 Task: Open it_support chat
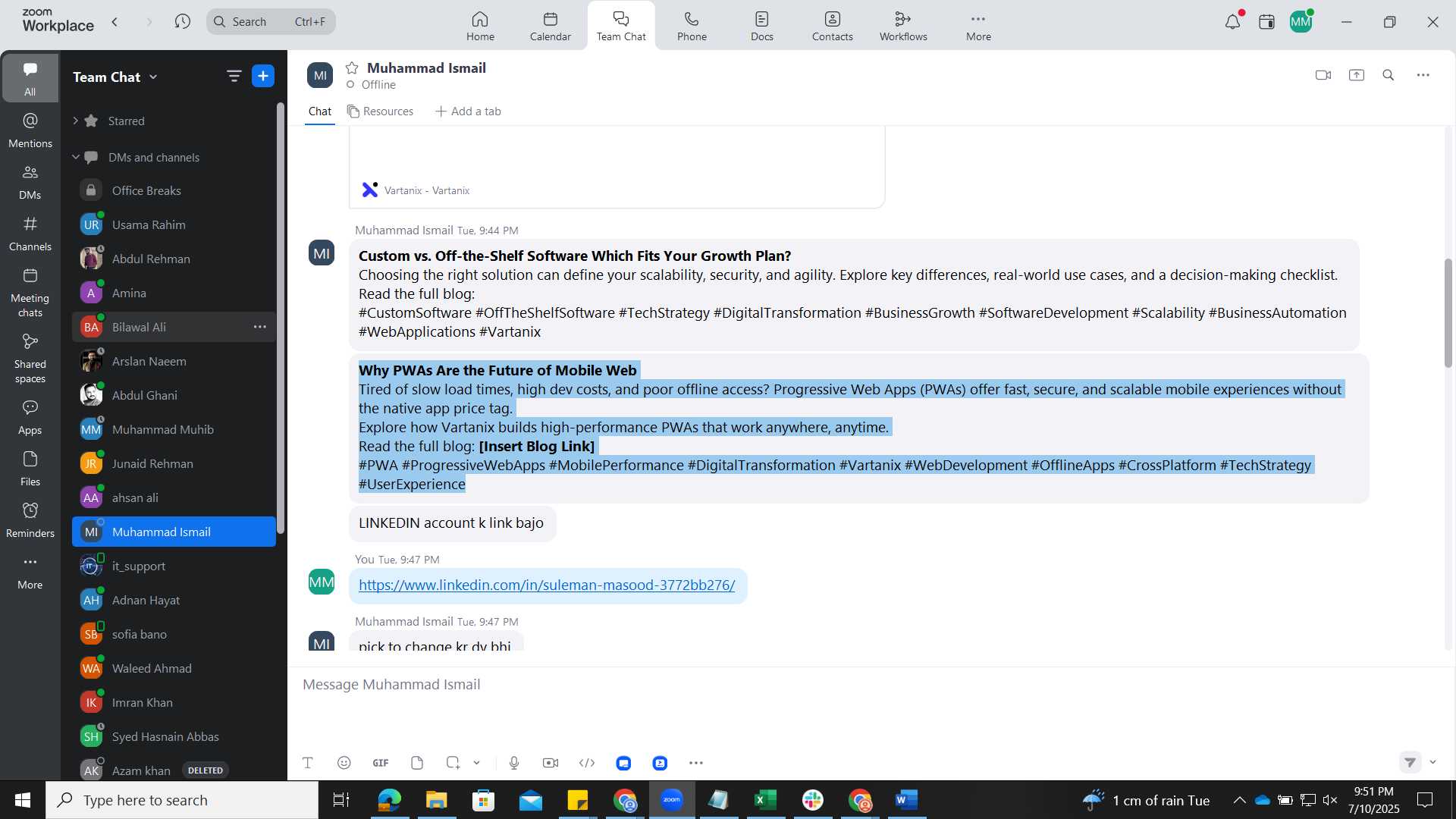tap(174, 566)
